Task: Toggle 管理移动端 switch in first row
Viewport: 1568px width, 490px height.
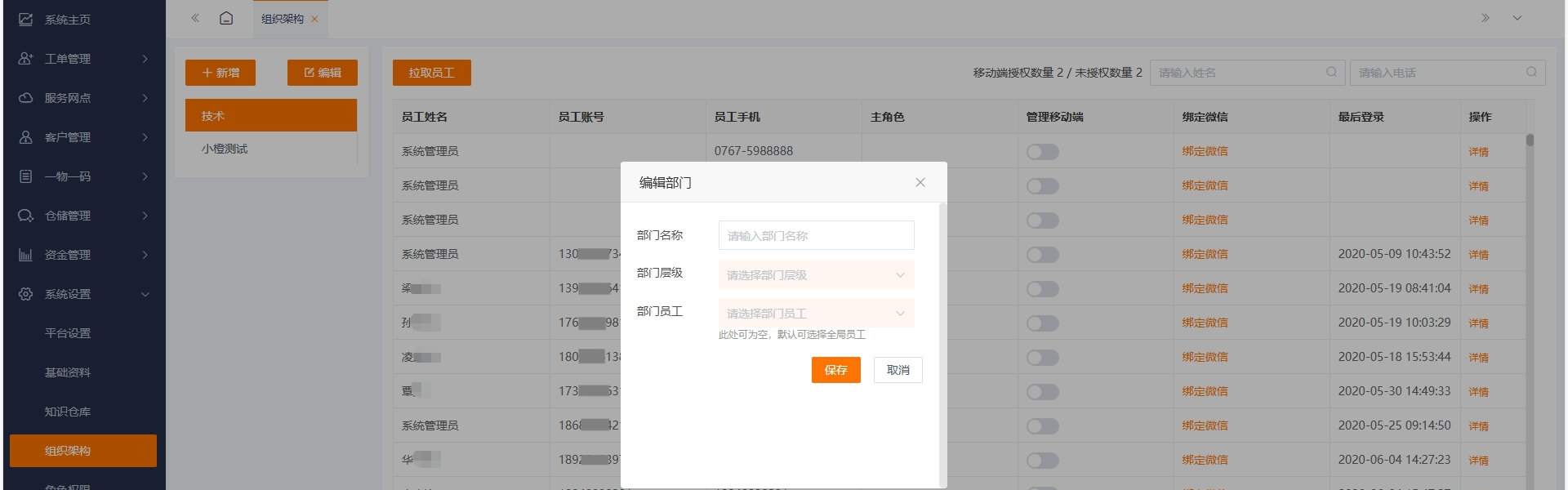Action: (x=1043, y=152)
